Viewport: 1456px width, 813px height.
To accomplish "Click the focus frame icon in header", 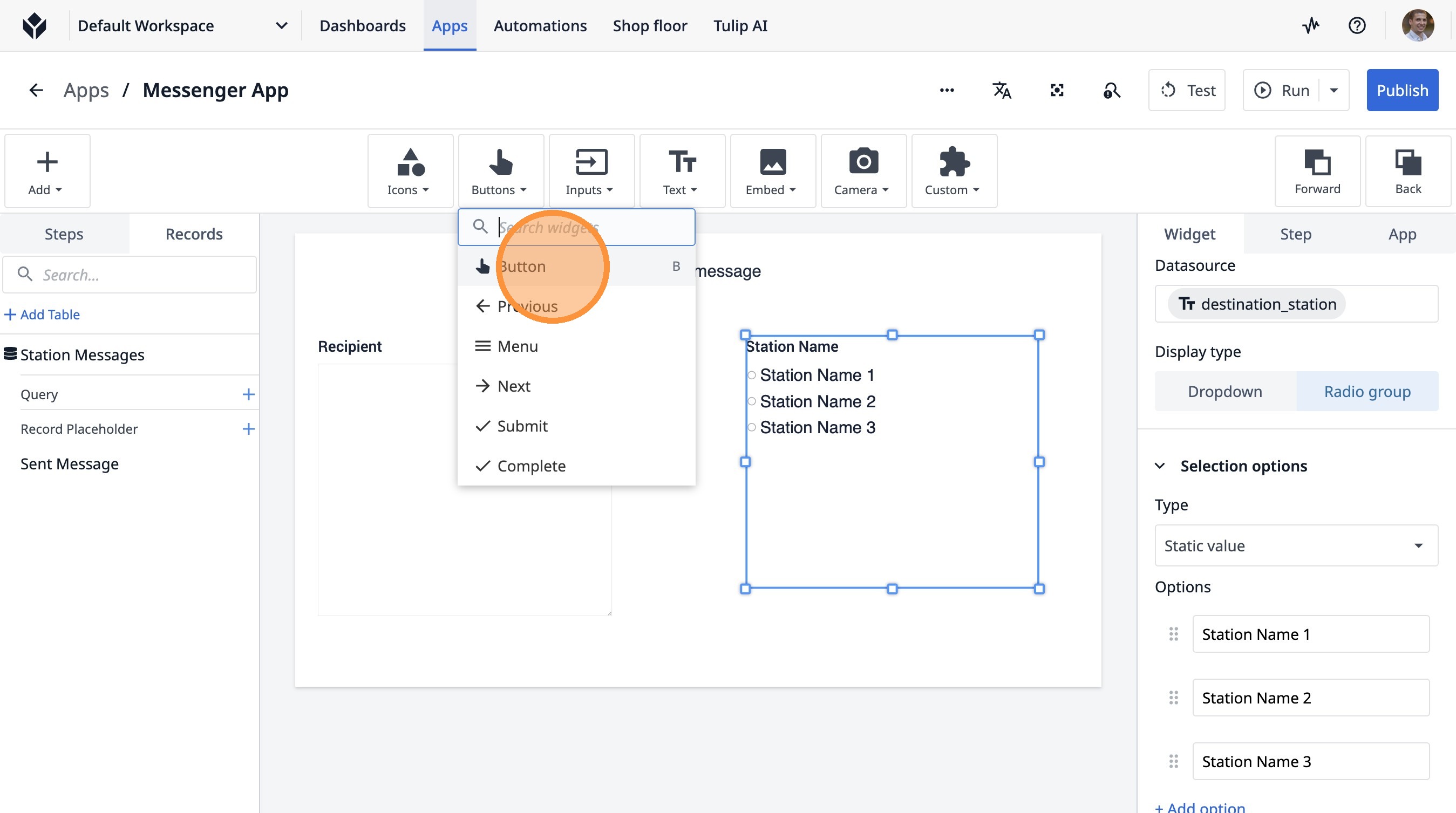I will [1057, 91].
